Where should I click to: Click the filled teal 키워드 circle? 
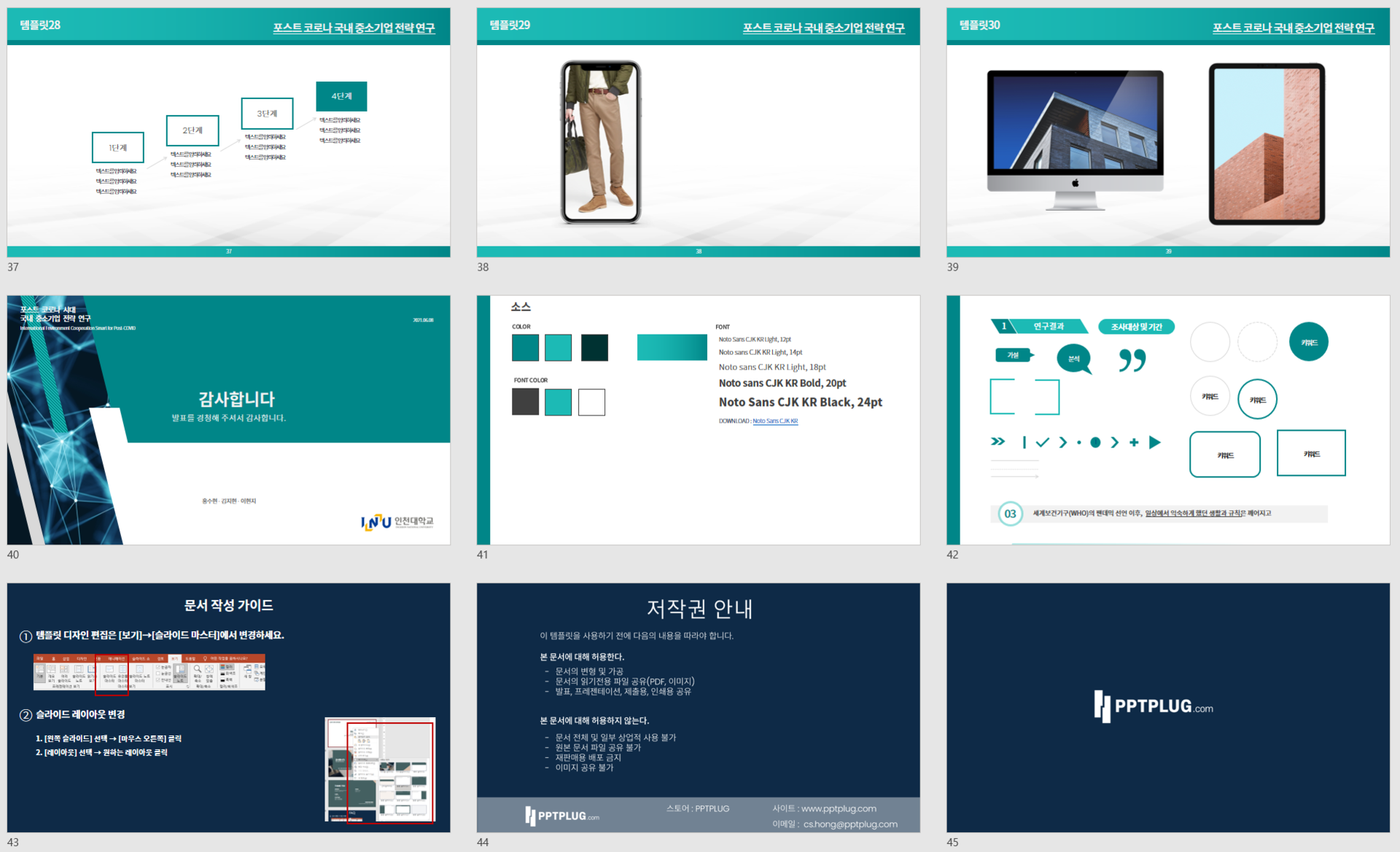pos(1309,342)
